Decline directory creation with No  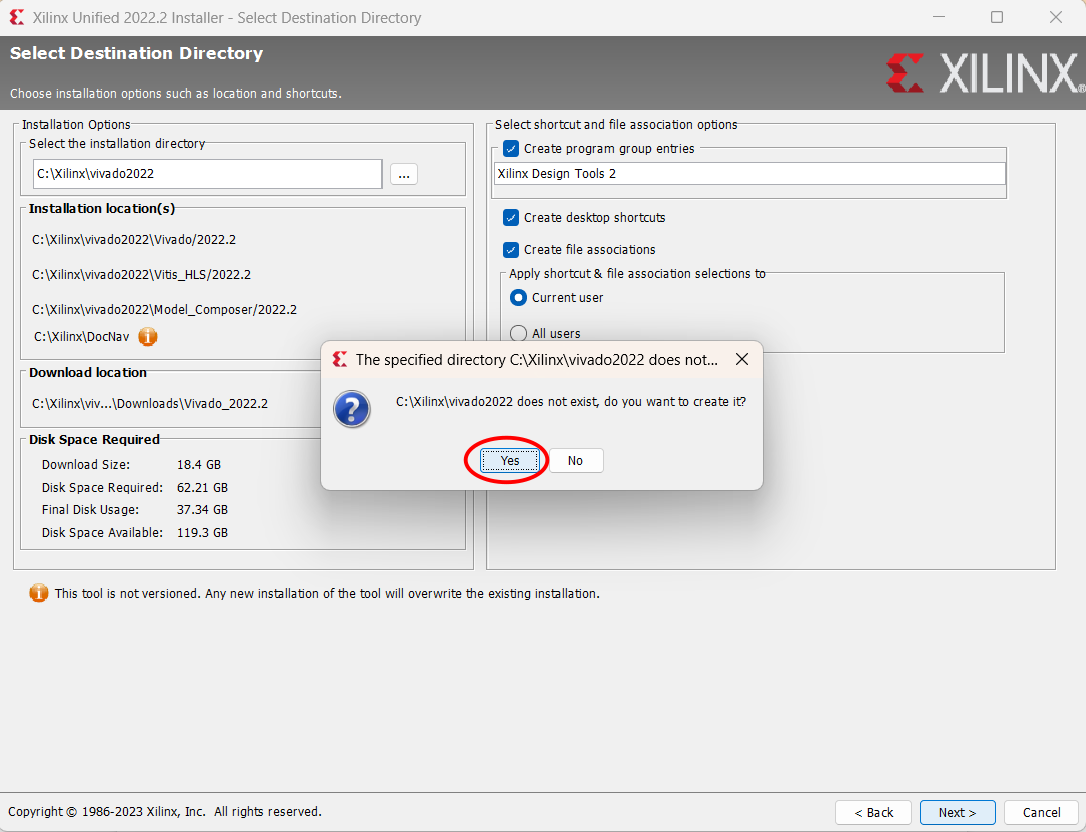click(x=575, y=460)
